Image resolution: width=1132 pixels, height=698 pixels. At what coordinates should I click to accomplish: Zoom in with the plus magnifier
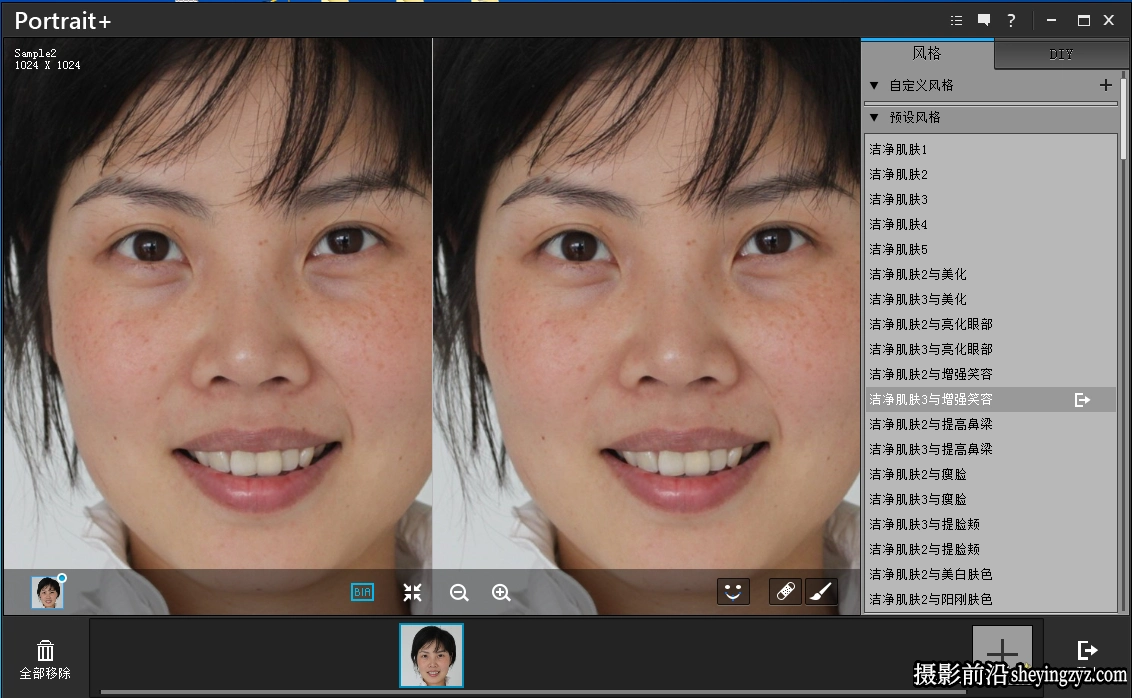pos(501,593)
